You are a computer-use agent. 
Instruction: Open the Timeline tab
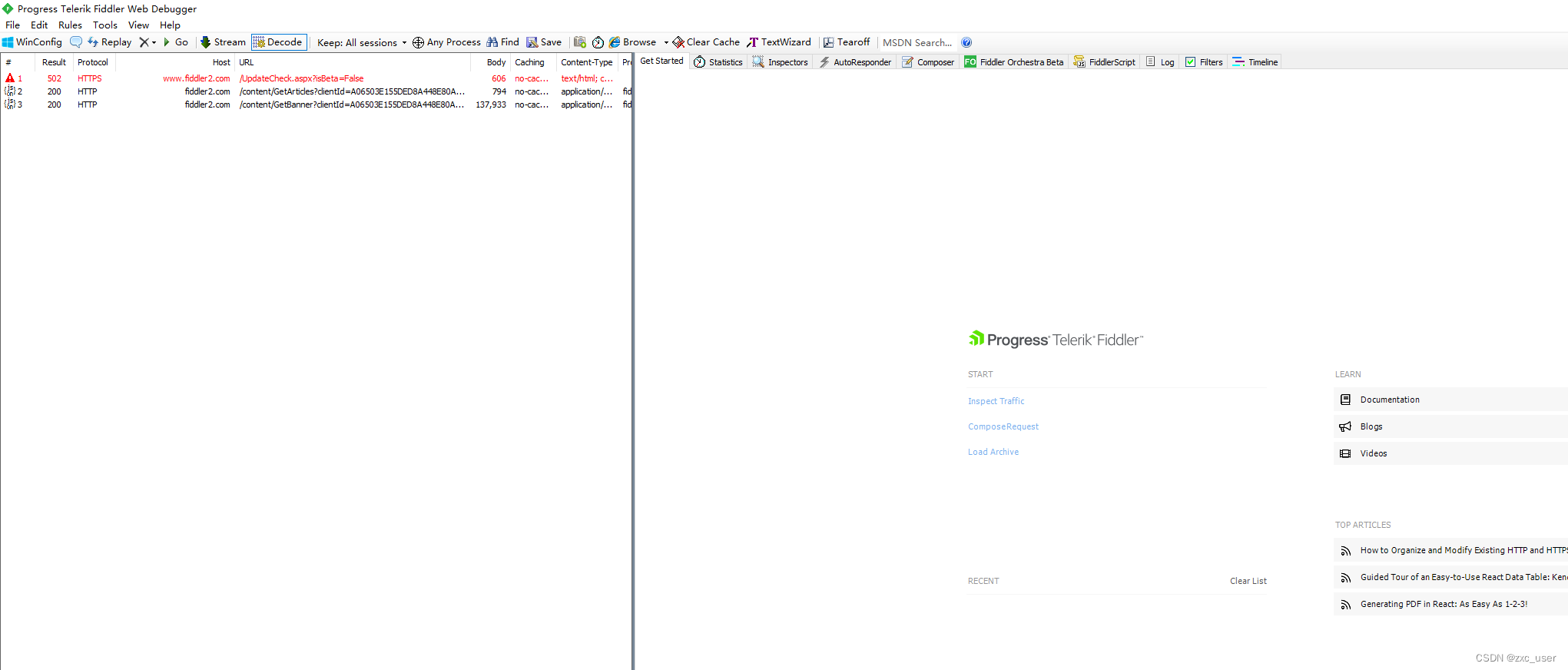click(1255, 62)
